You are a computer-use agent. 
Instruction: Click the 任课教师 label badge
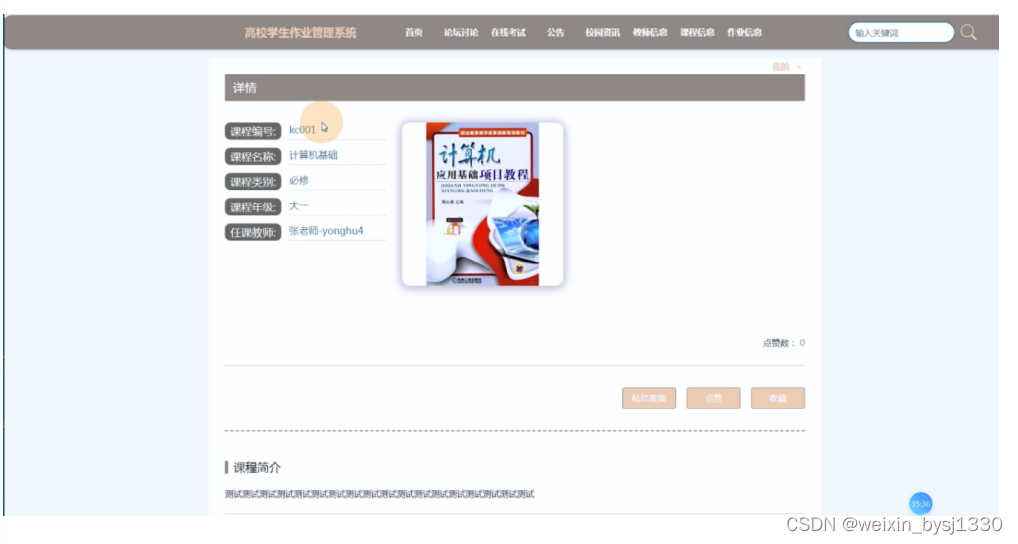[253, 232]
